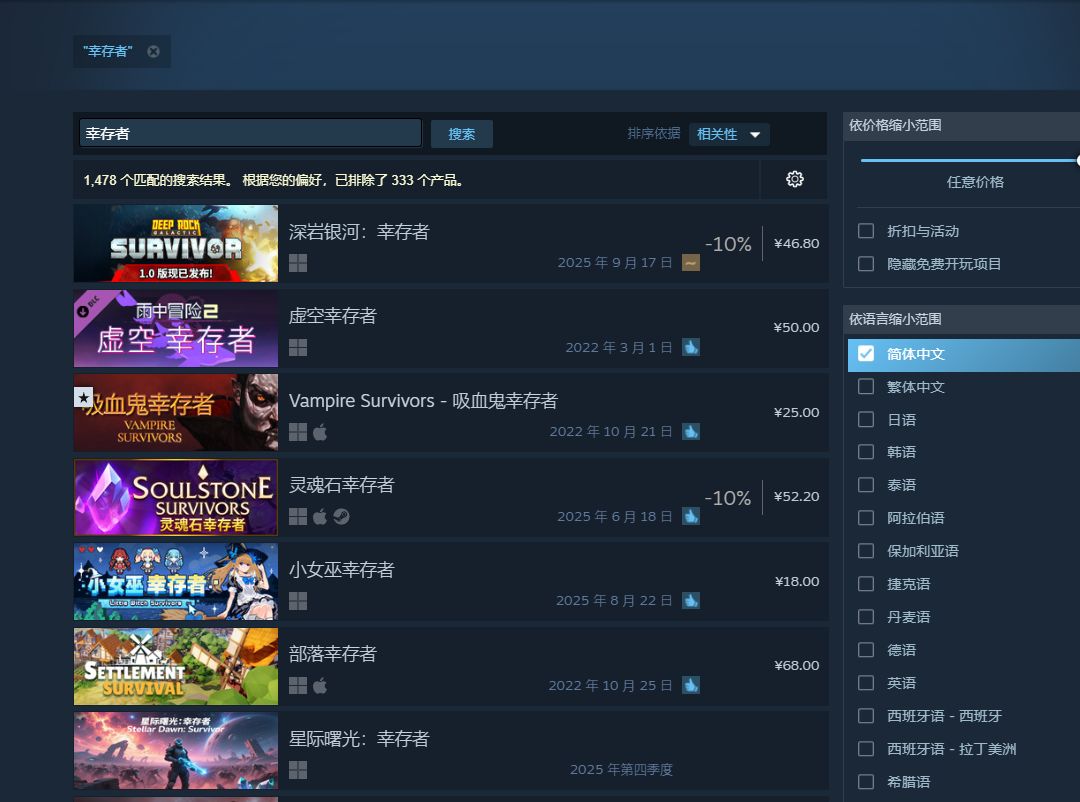Check 西班牙语 - 拉丁美洲 language filter

tap(866, 749)
